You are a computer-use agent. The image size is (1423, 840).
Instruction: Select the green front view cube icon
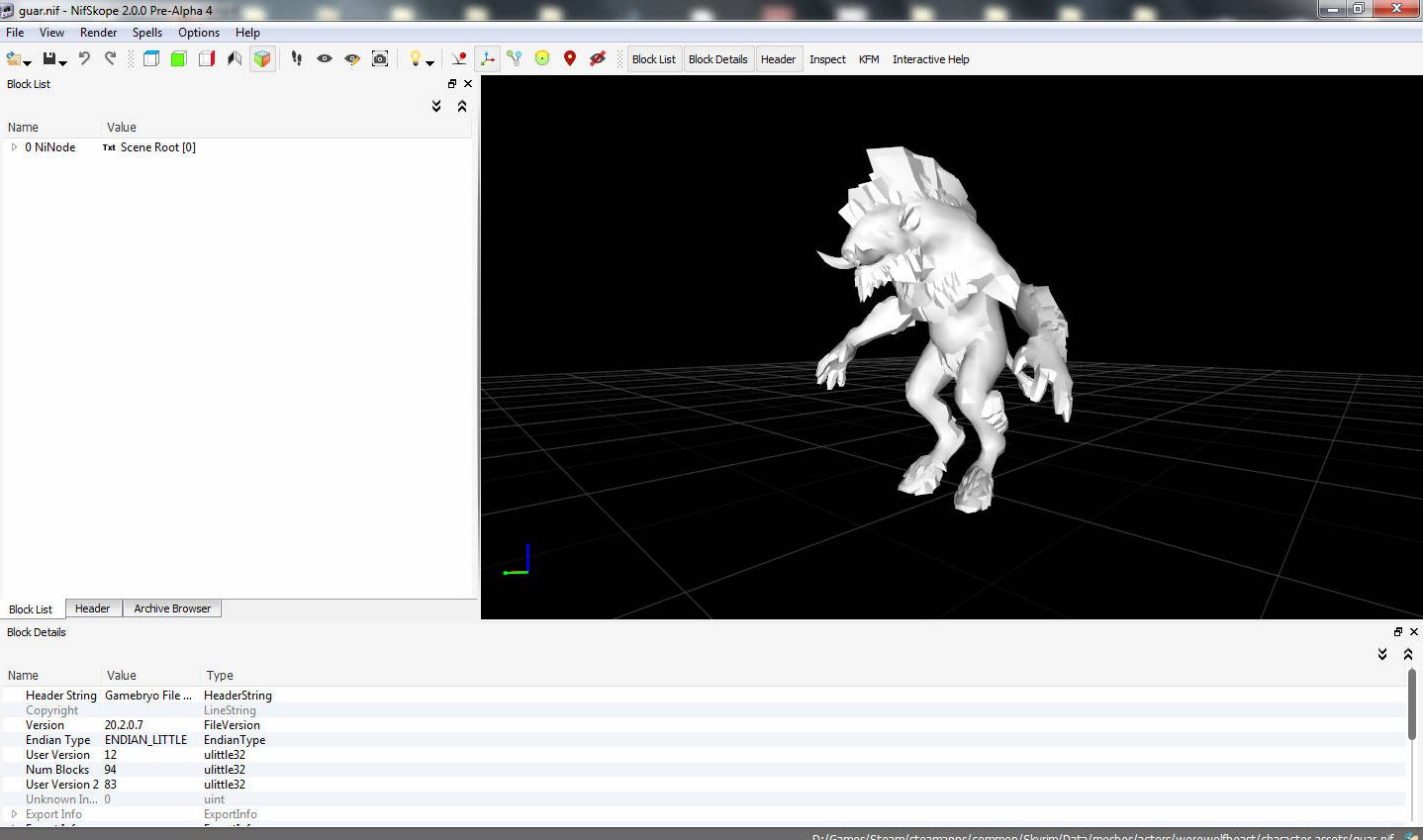pyautogui.click(x=179, y=58)
